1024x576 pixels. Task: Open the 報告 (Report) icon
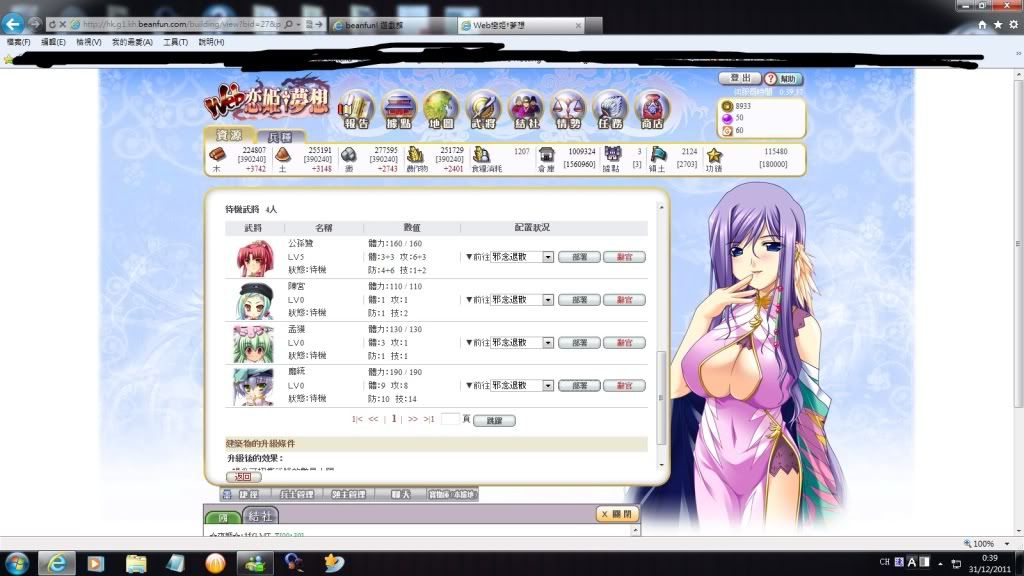tap(356, 108)
